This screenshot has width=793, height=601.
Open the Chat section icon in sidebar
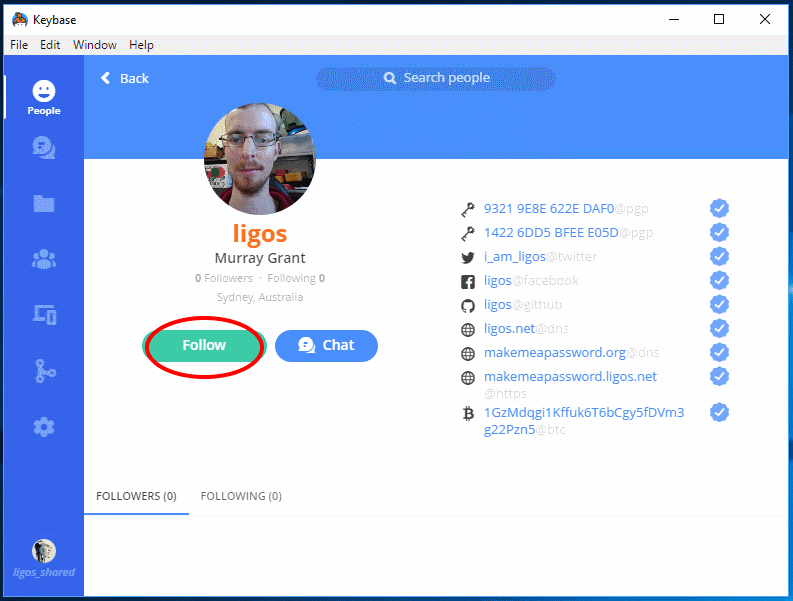(44, 148)
